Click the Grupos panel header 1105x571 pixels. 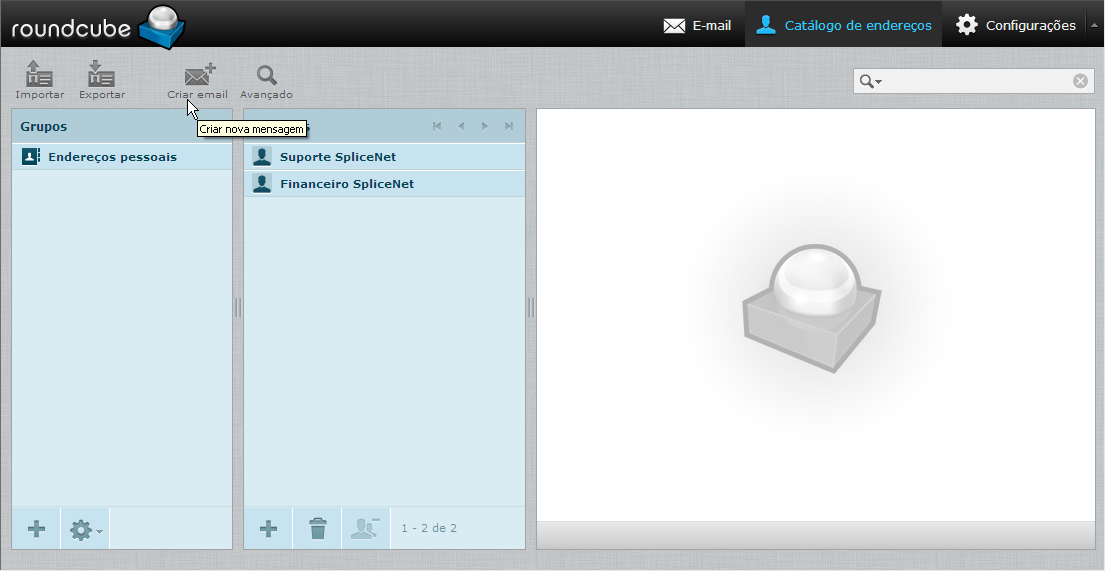(x=122, y=126)
